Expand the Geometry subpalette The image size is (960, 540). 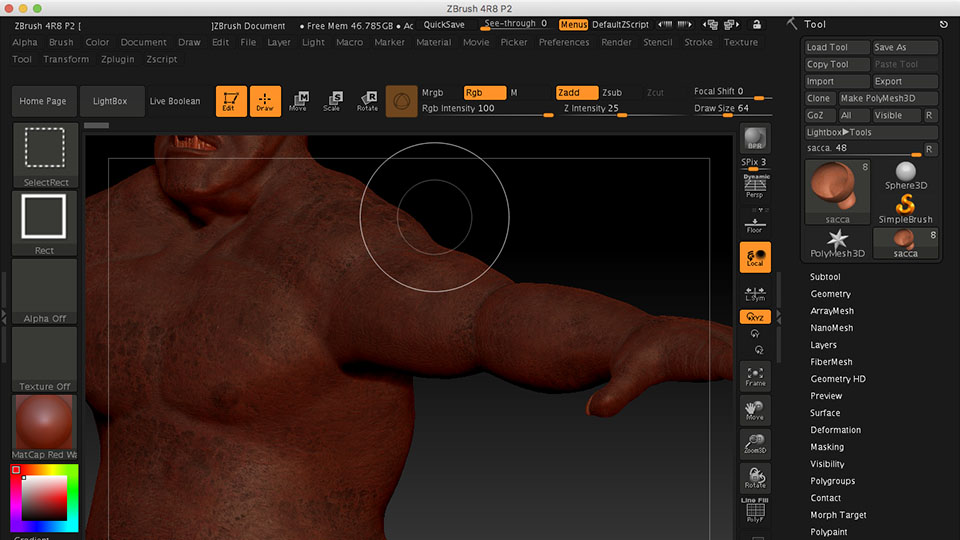pyautogui.click(x=830, y=294)
